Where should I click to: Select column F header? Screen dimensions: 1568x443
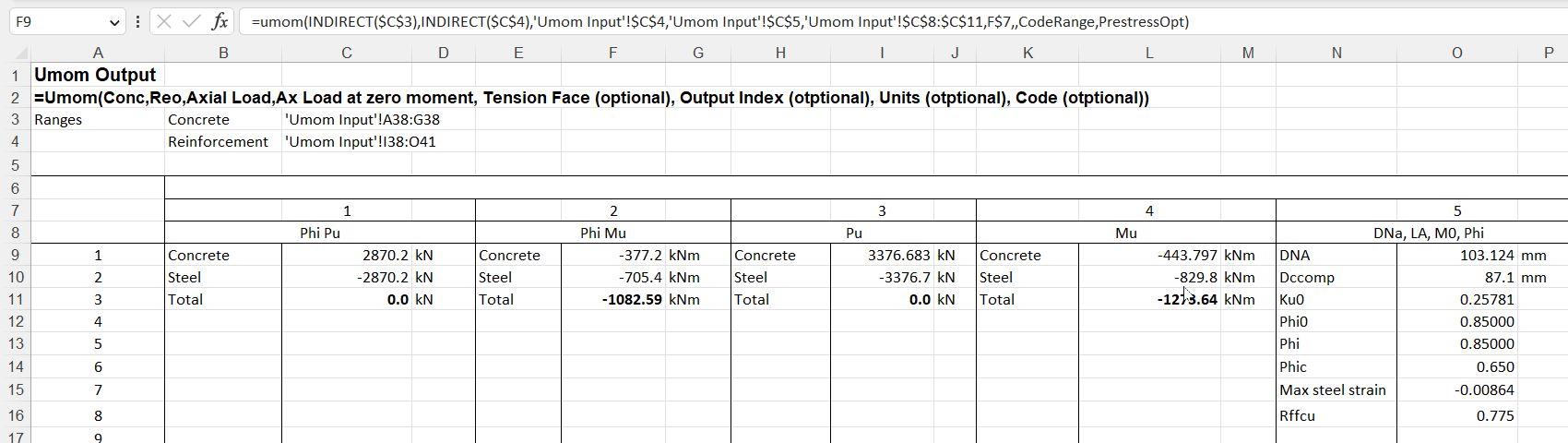[x=612, y=53]
